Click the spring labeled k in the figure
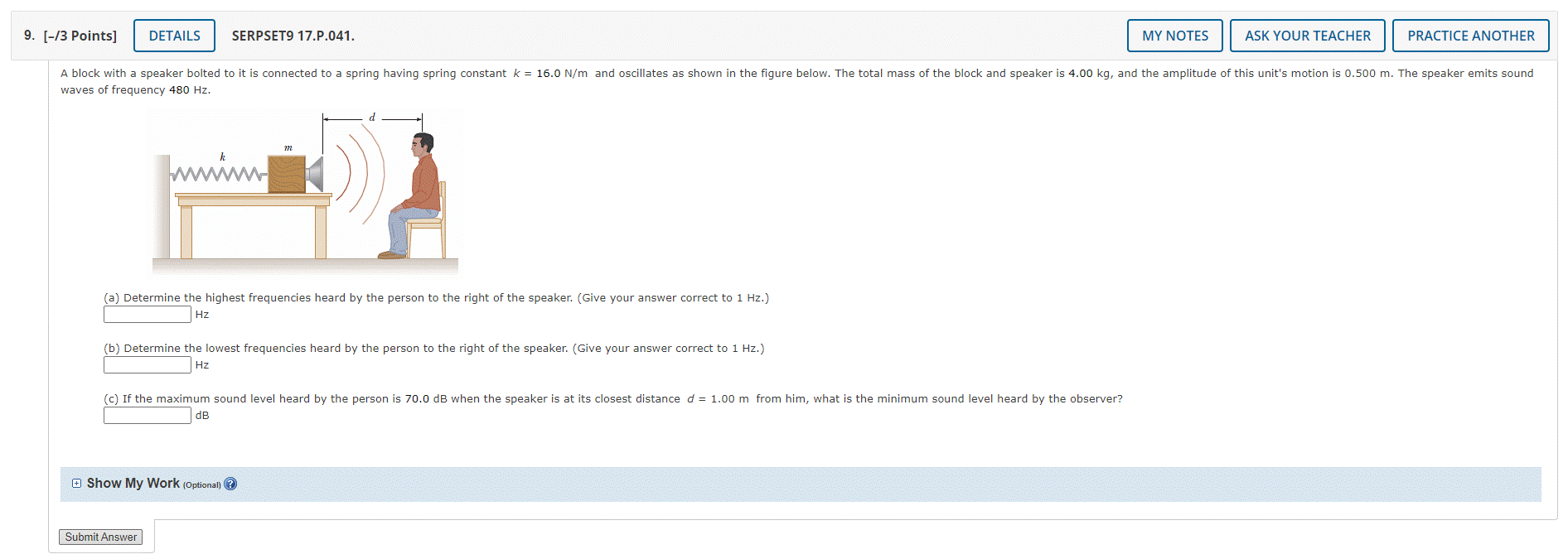 click(219, 175)
